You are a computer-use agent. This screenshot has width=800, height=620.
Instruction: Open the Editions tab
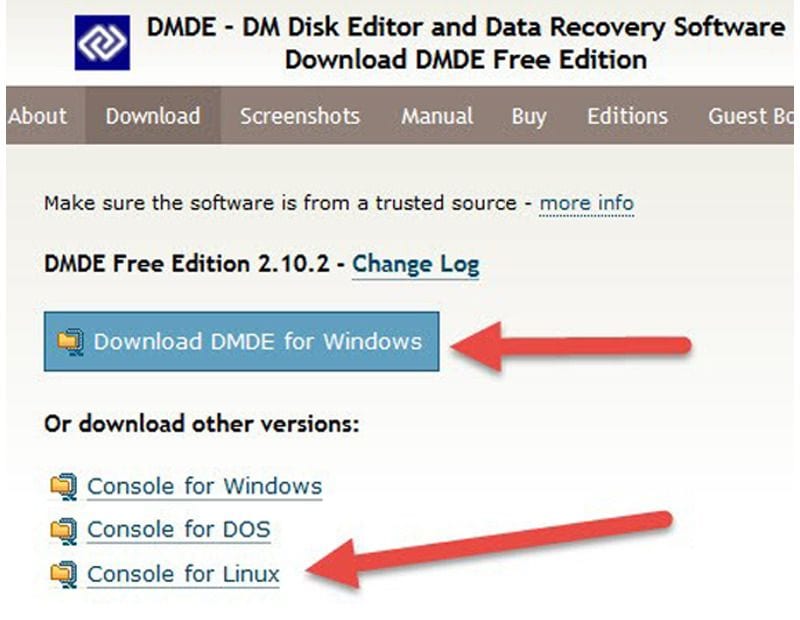click(x=627, y=116)
